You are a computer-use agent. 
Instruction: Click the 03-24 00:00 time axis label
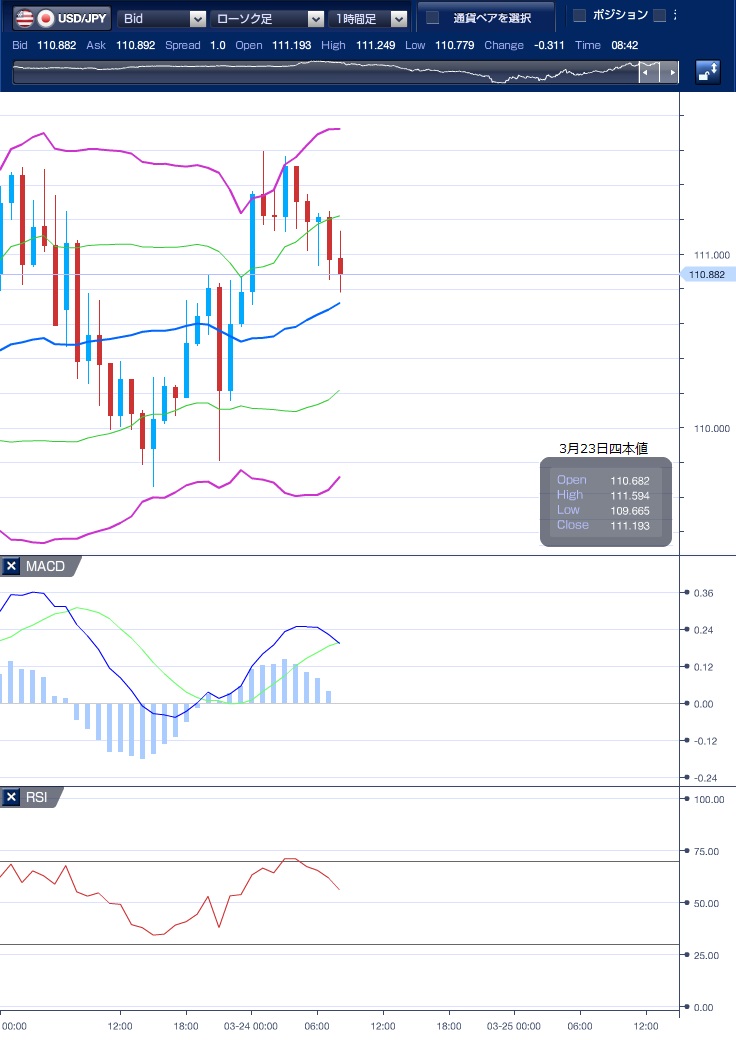tap(250, 1026)
